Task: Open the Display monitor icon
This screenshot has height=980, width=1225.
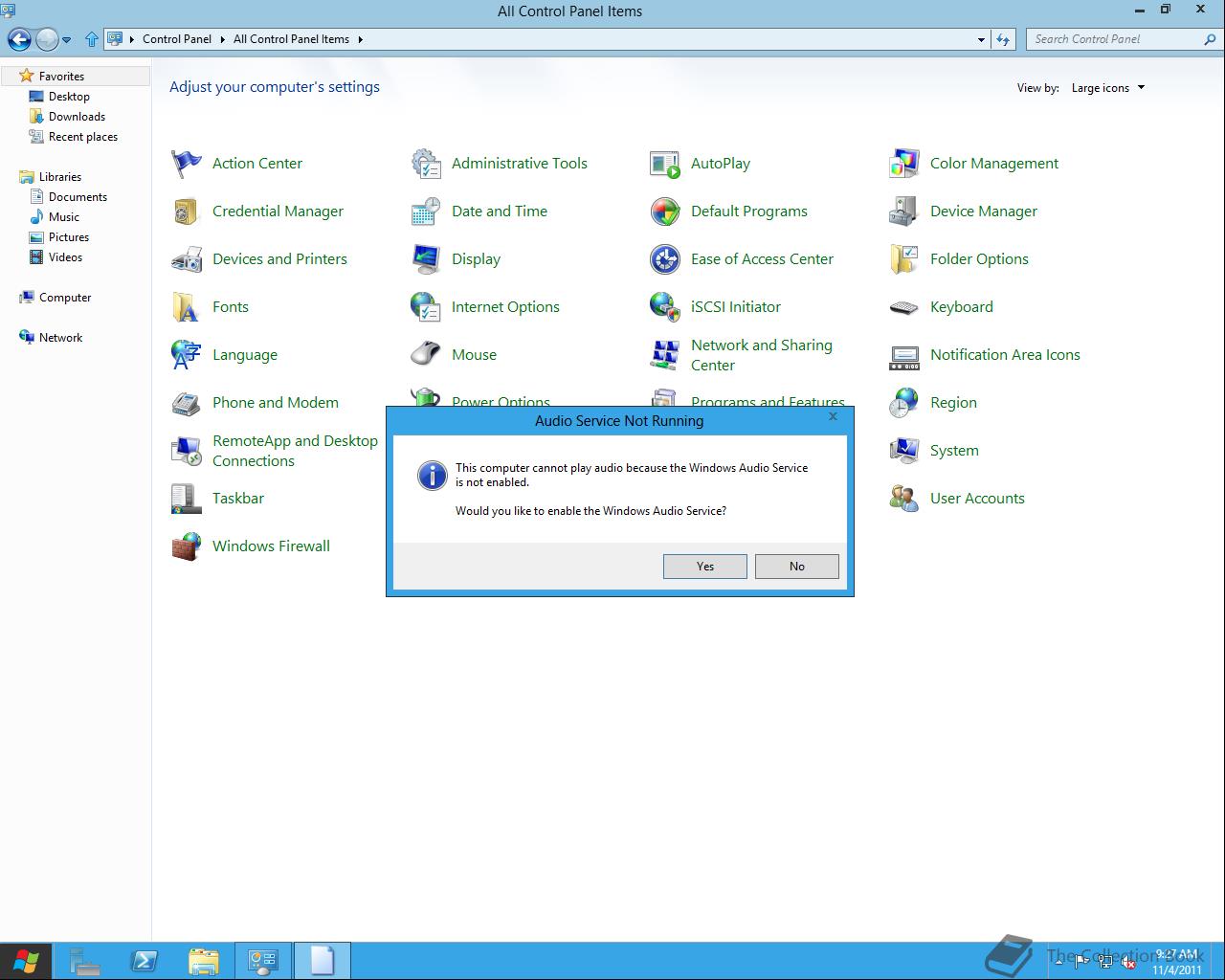Action: tap(426, 259)
